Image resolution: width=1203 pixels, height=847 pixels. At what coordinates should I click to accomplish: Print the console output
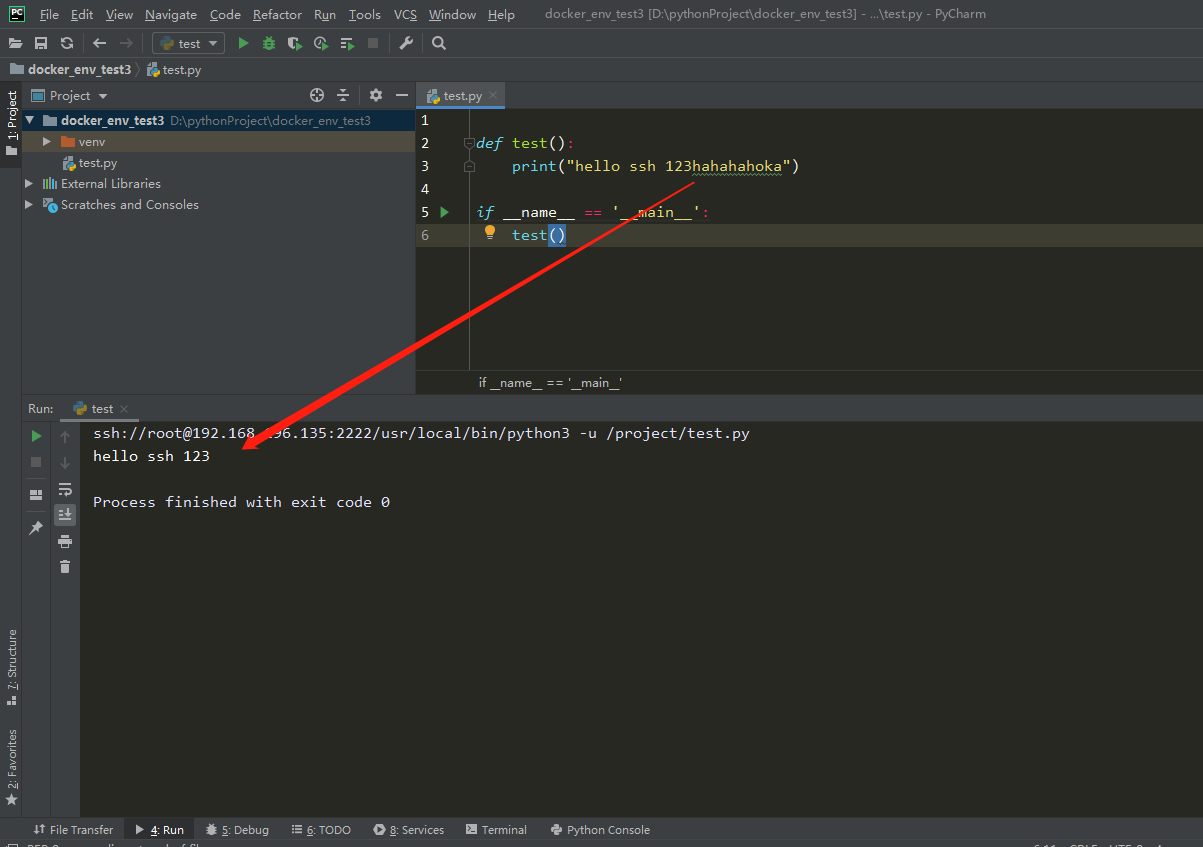pos(65,540)
